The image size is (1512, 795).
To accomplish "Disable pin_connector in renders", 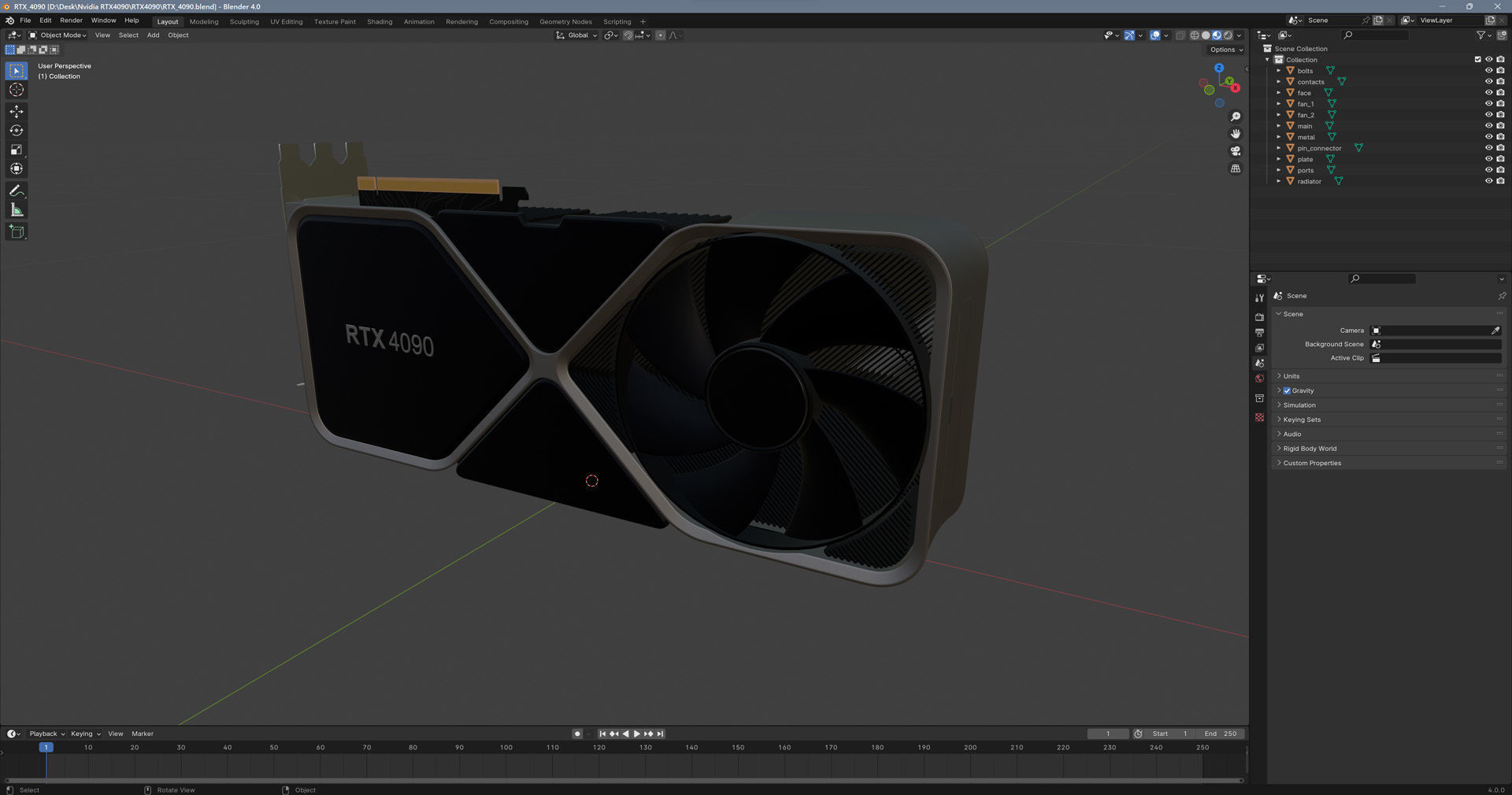I will click(1500, 148).
